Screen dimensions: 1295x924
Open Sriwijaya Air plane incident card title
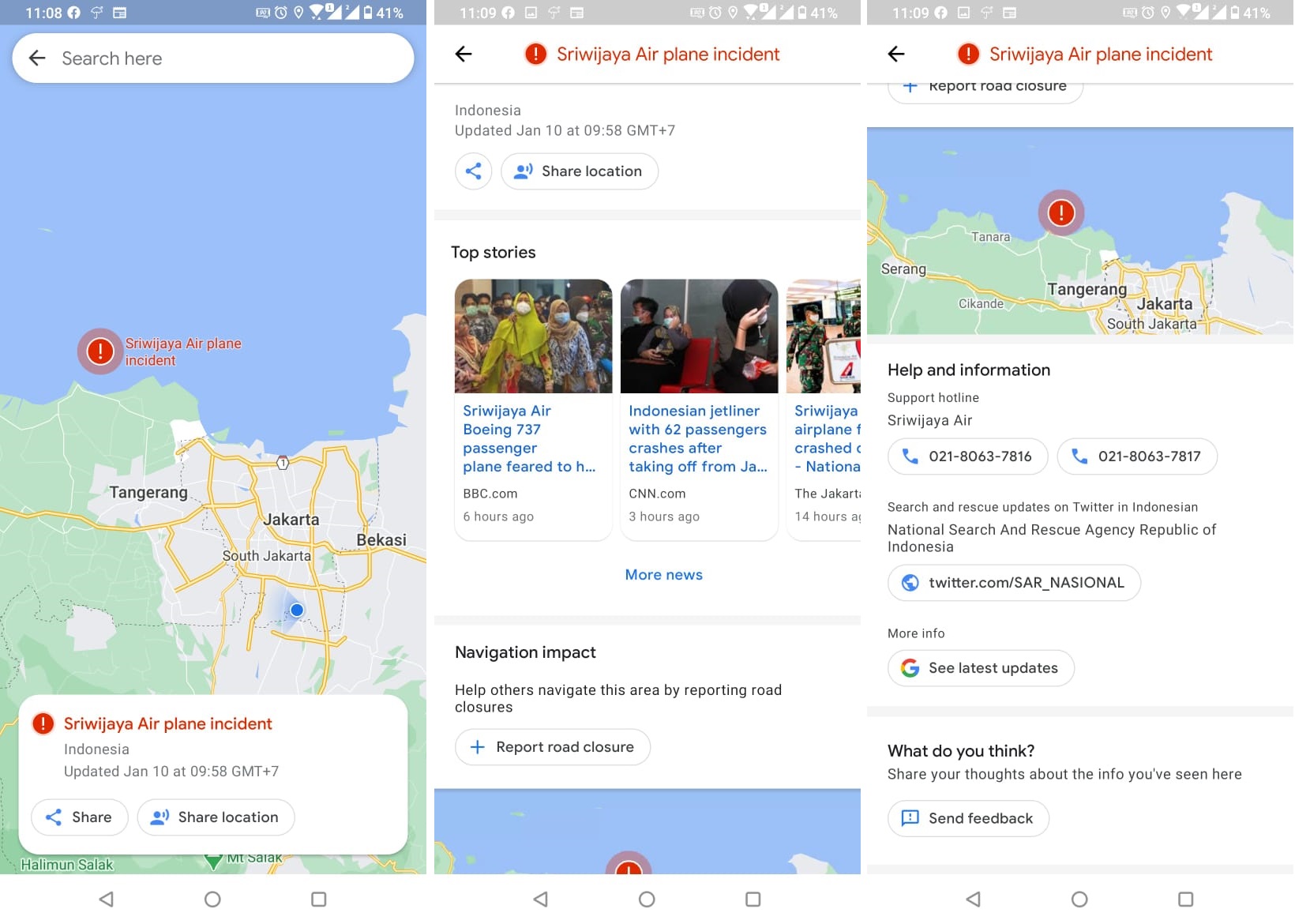167,723
